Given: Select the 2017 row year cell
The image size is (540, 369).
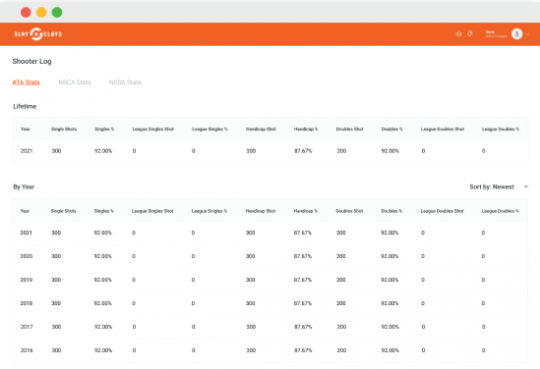Looking at the screenshot, I should point(27,327).
